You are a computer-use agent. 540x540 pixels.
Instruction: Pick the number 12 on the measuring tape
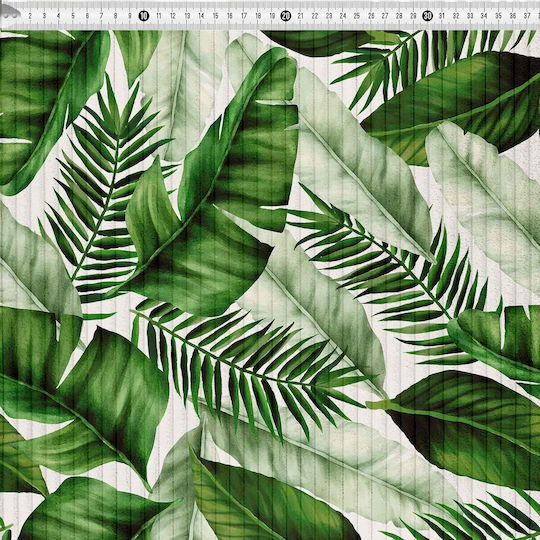coord(173,16)
